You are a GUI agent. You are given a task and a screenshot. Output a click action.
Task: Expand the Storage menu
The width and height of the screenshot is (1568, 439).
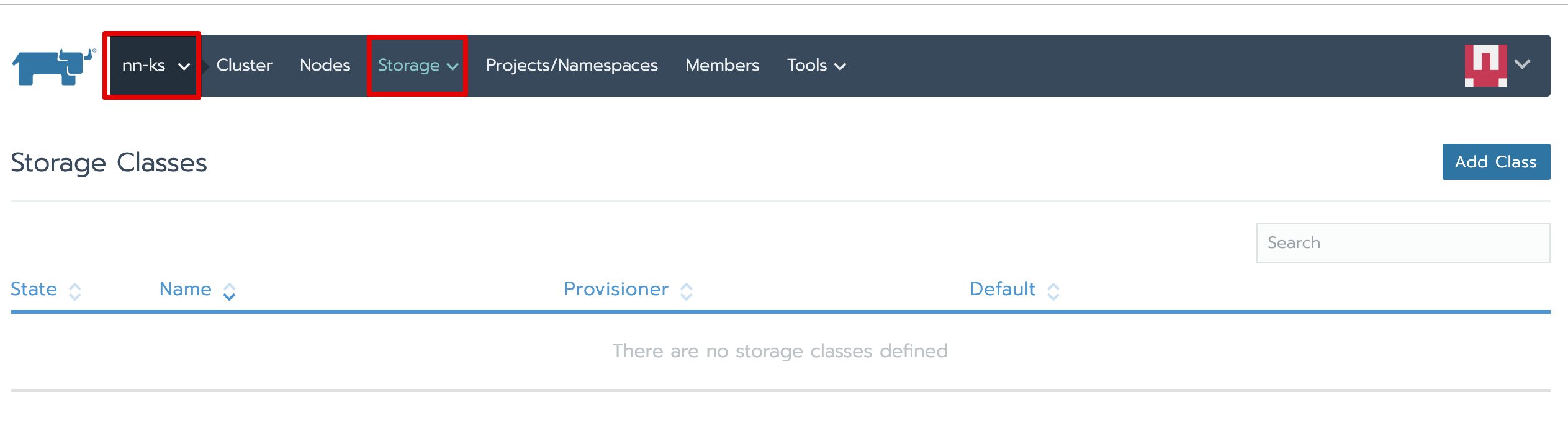click(418, 66)
